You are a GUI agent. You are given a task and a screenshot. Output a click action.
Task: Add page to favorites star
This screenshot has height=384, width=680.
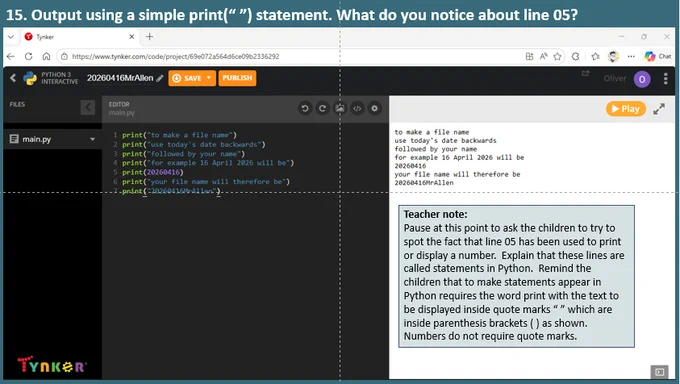tap(557, 56)
